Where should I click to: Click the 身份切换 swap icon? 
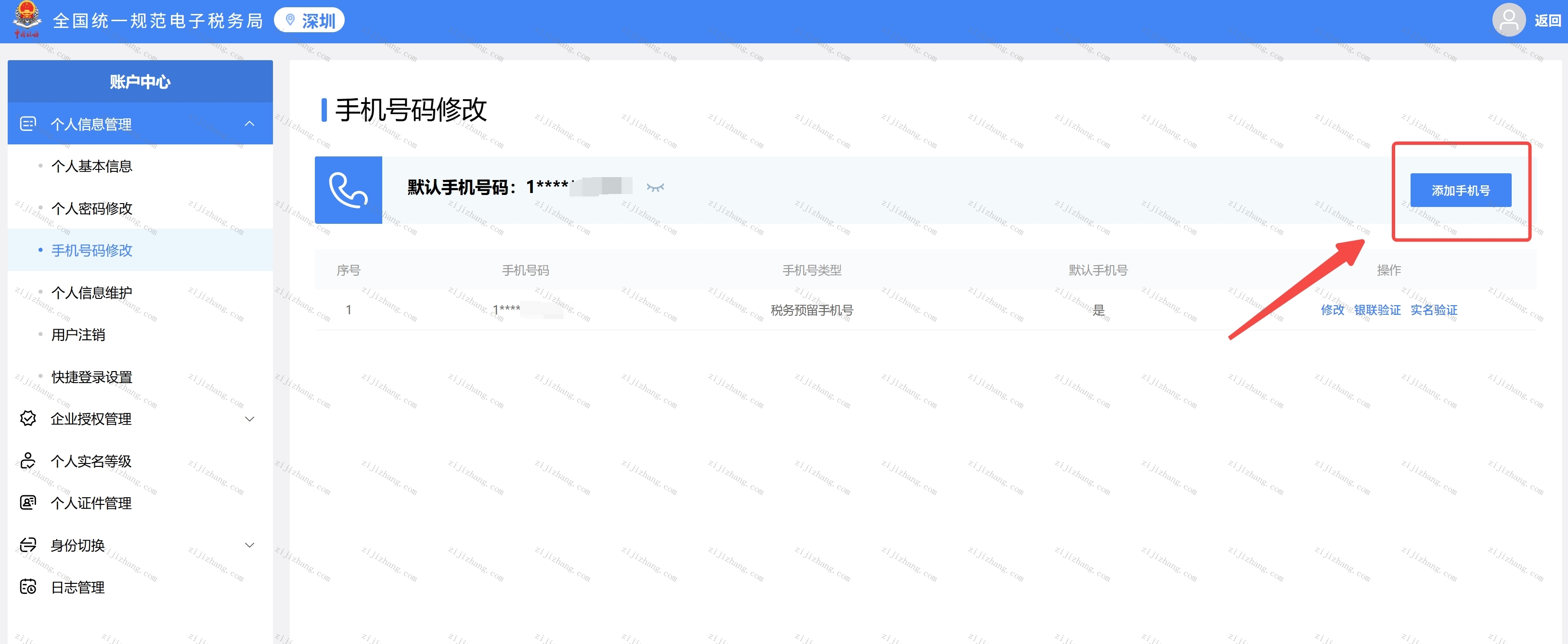[28, 545]
